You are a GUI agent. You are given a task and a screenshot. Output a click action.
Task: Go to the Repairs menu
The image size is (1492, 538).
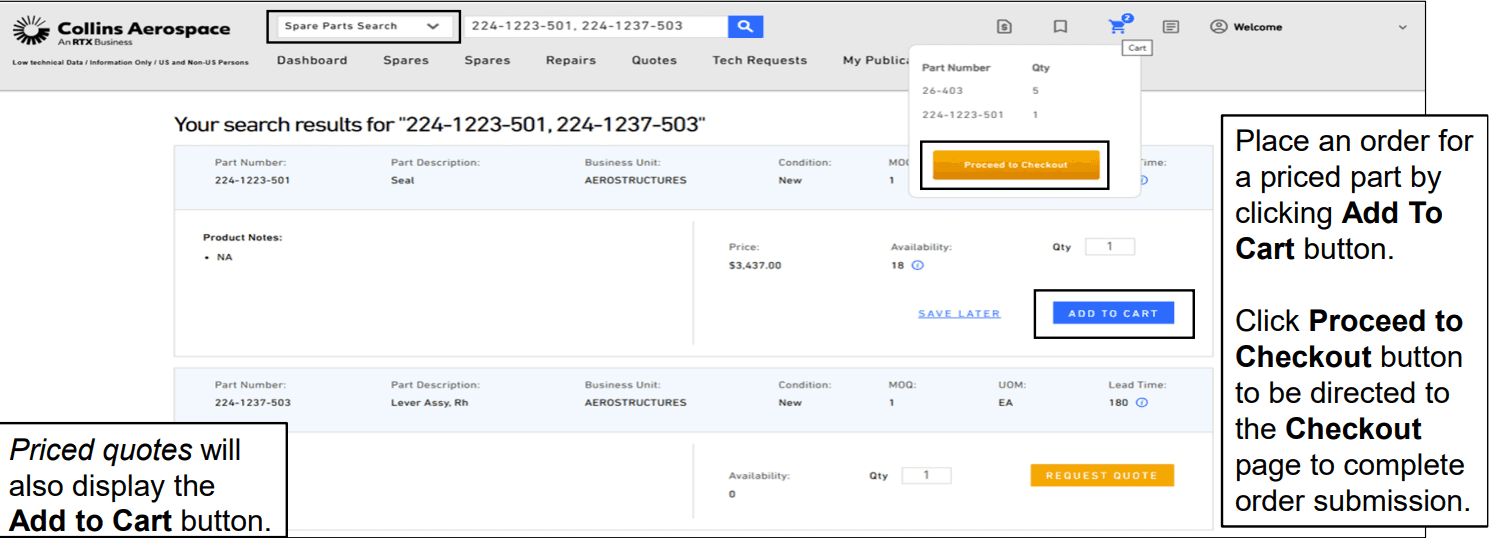click(x=571, y=60)
